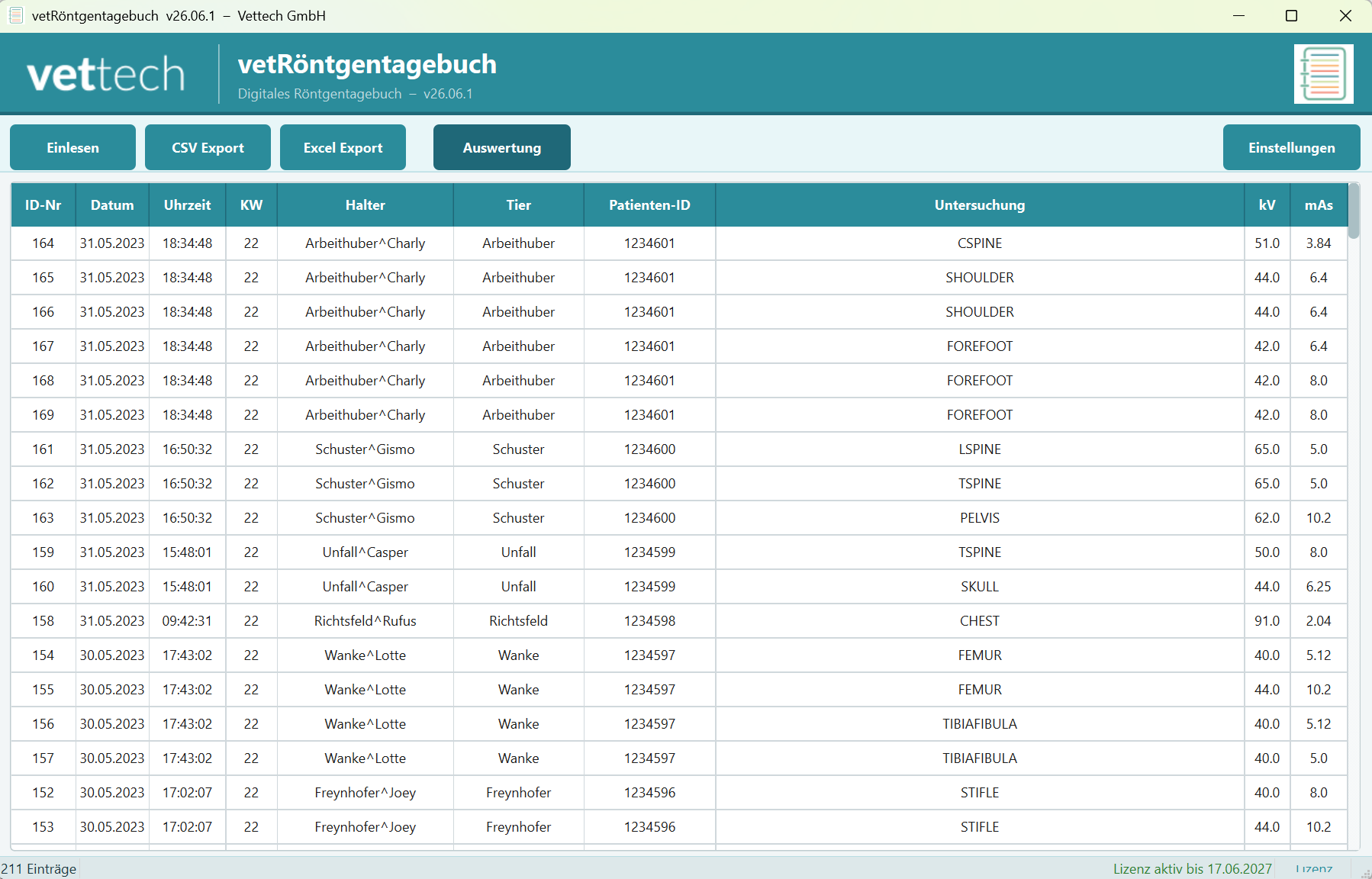Click the PELVIS examination cell
Viewport: 1372px width, 879px height.
[980, 518]
